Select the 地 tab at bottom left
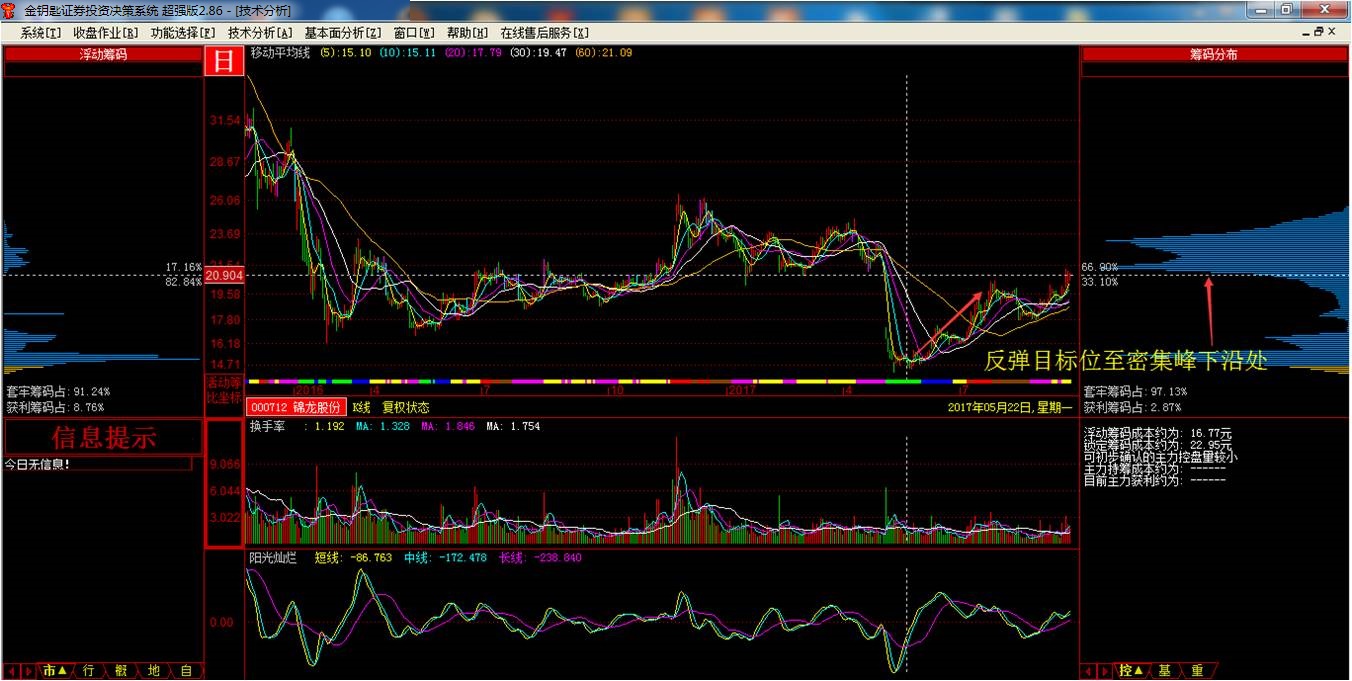This screenshot has height=681, width=1352. click(154, 671)
